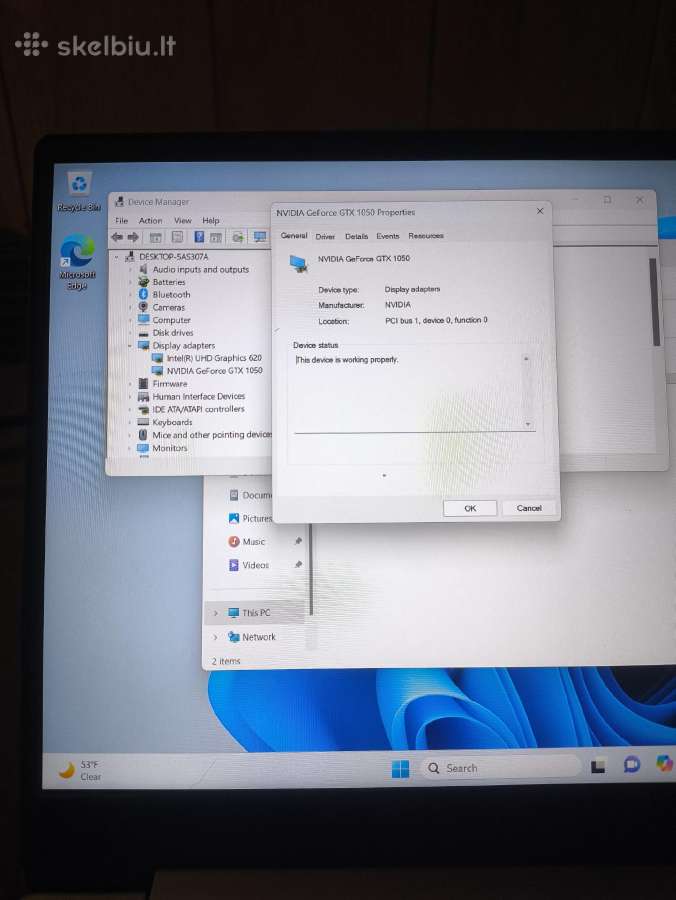Click the Forward arrow in Device Manager toolbar

coord(133,236)
